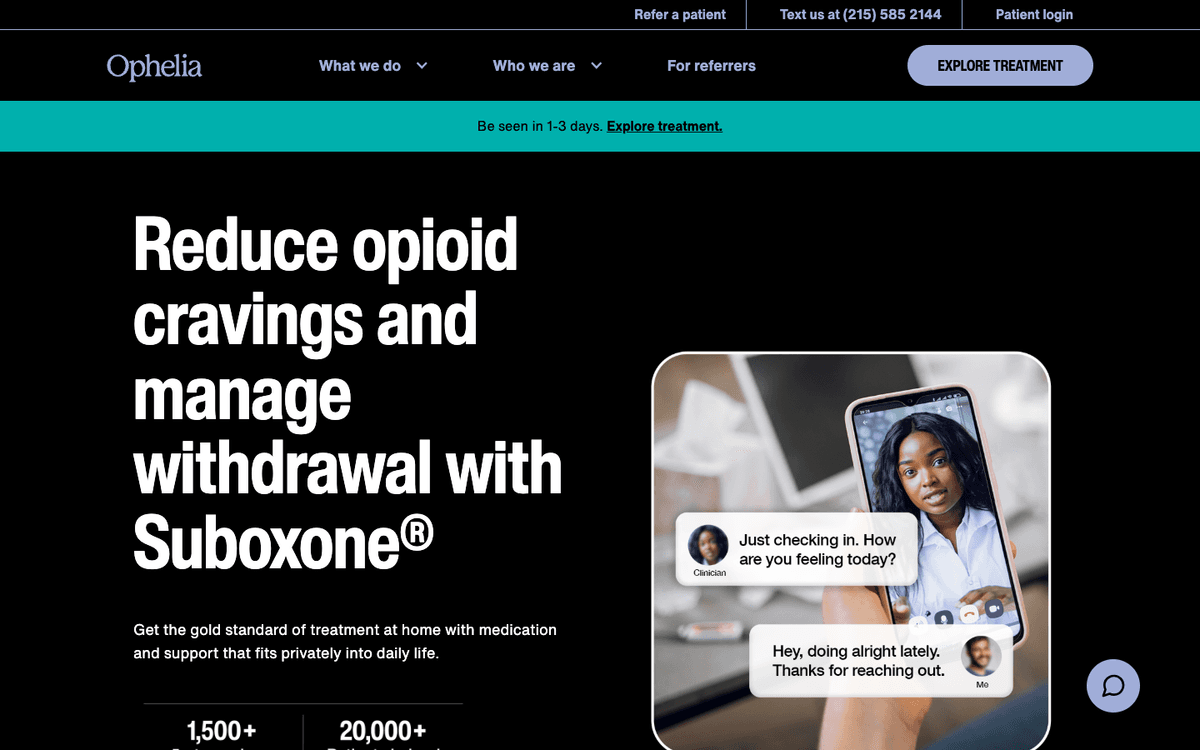
Task: Click the end call icon on phone
Action: tap(968, 612)
